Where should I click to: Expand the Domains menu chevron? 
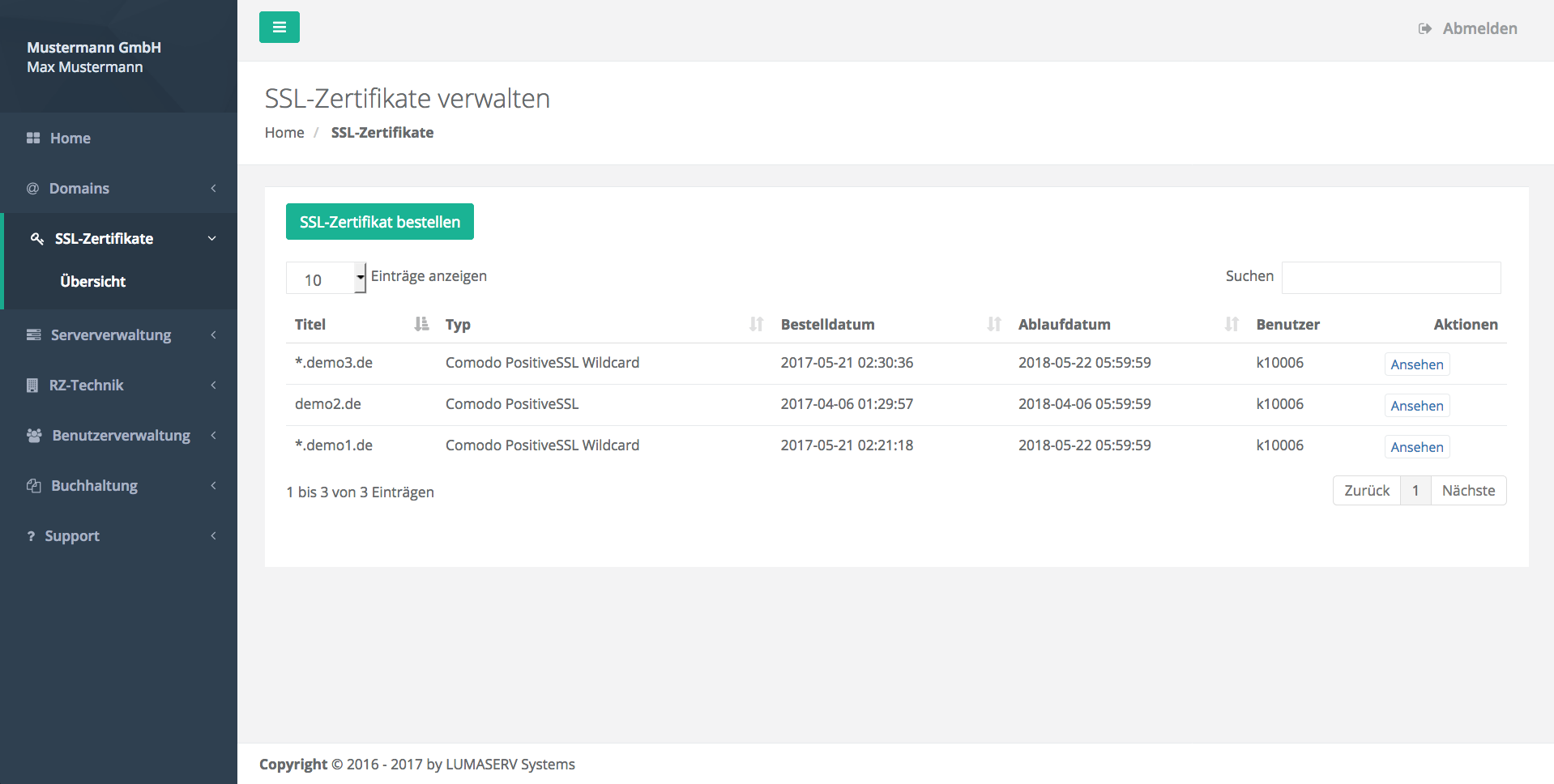[213, 189]
